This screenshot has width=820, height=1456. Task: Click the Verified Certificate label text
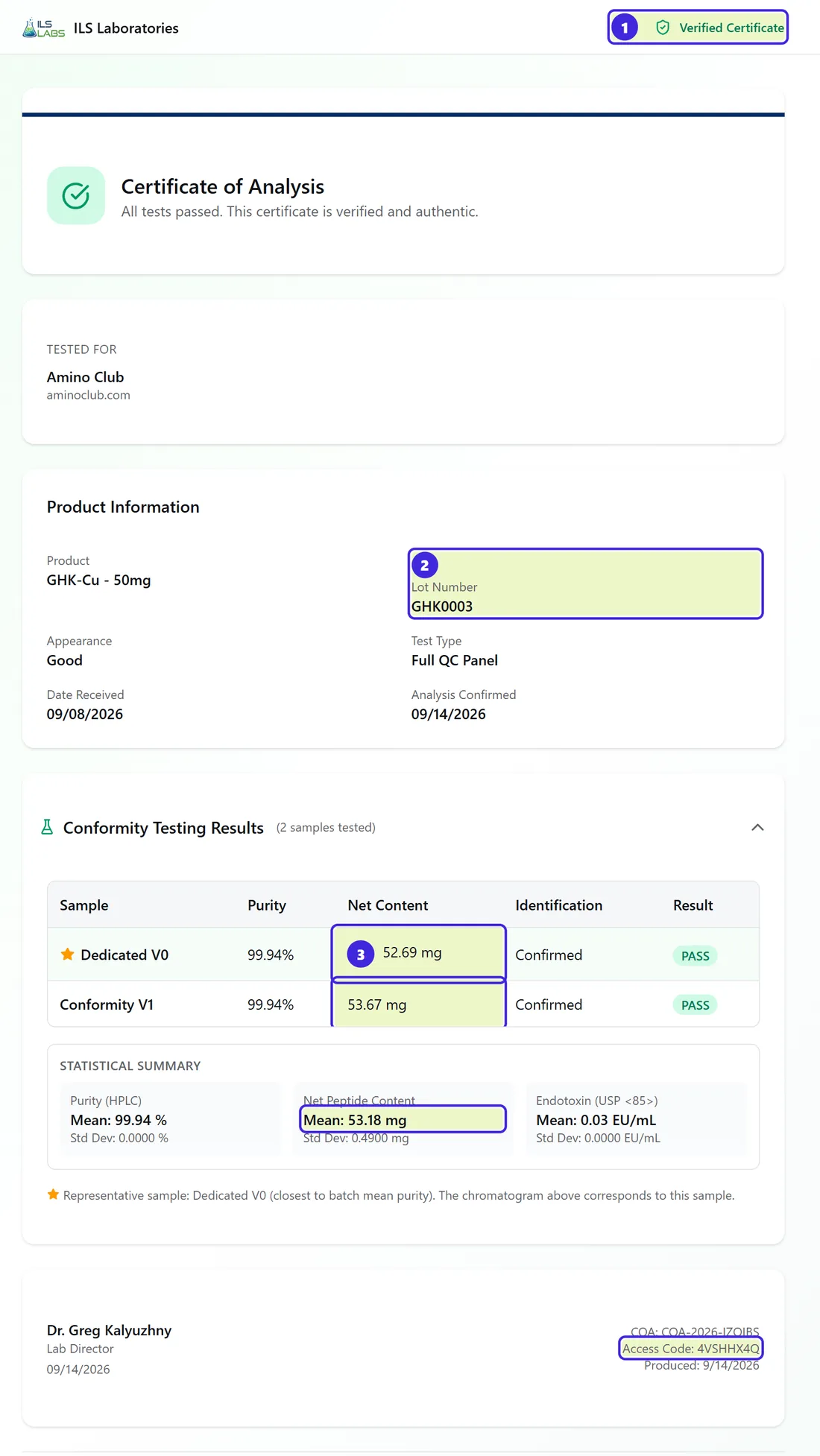(731, 28)
